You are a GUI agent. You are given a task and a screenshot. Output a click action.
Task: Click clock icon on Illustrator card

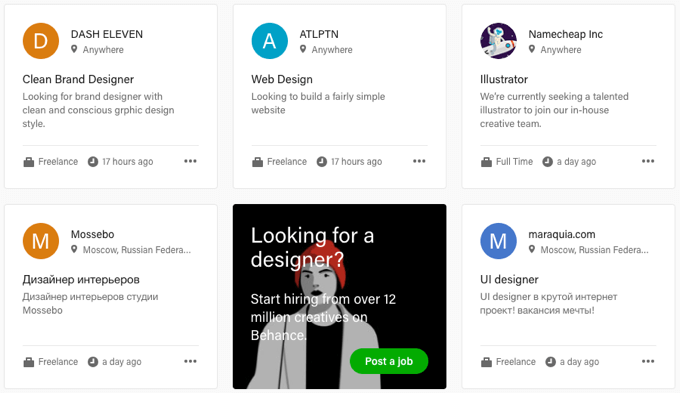pos(548,162)
